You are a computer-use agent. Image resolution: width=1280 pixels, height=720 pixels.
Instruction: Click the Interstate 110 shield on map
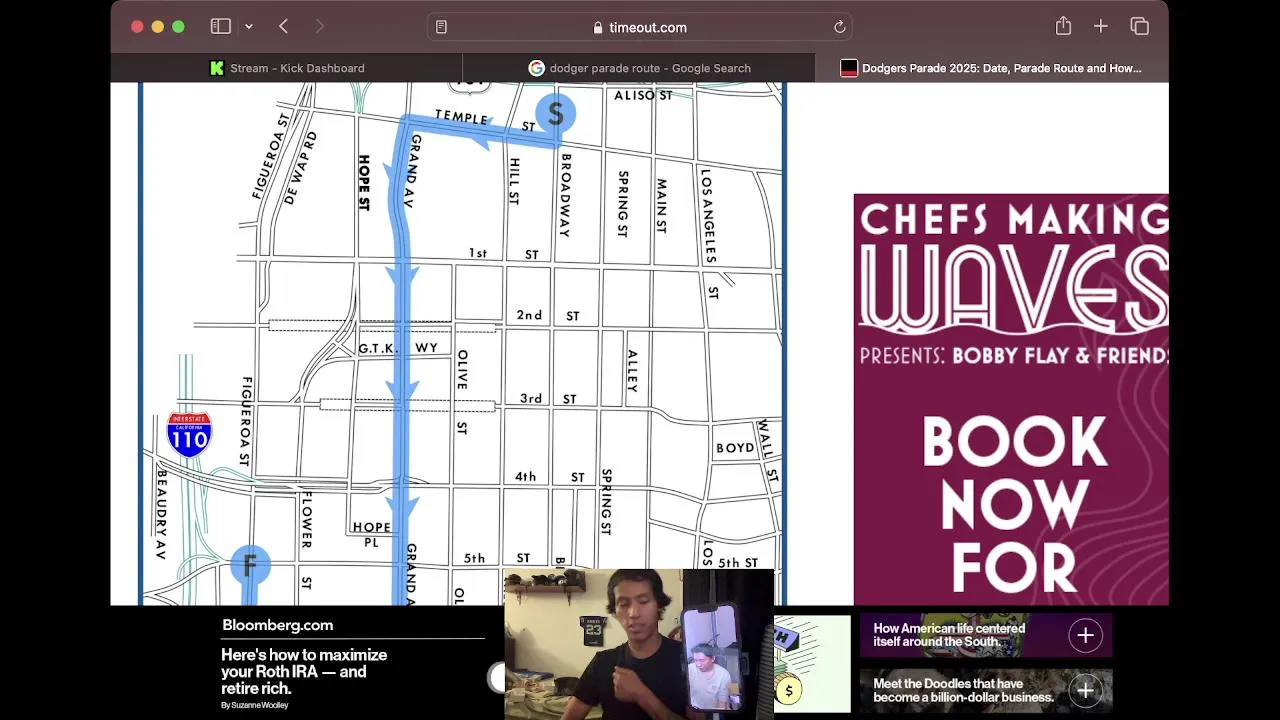[x=189, y=435]
